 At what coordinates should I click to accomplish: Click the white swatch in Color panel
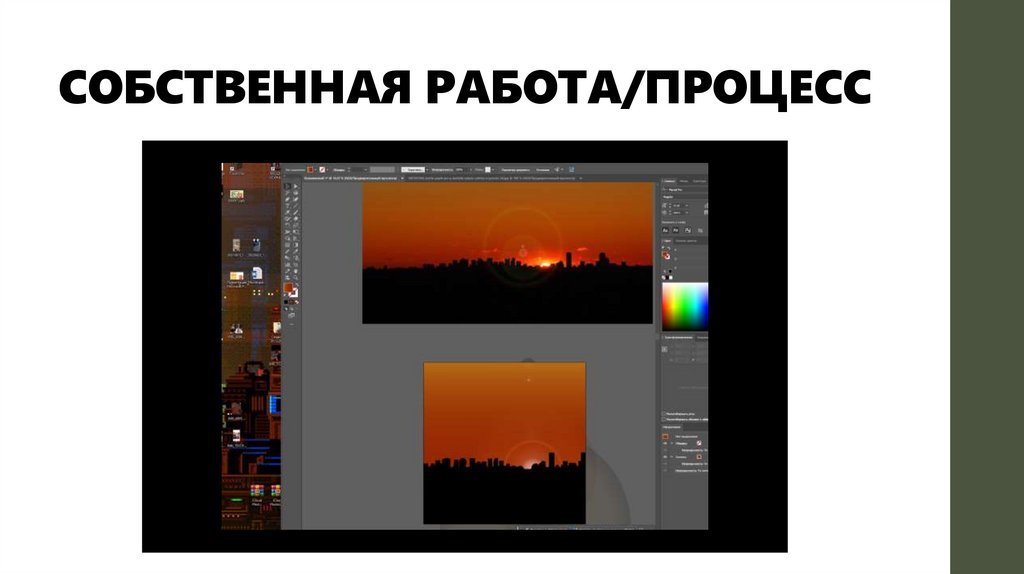click(671, 278)
